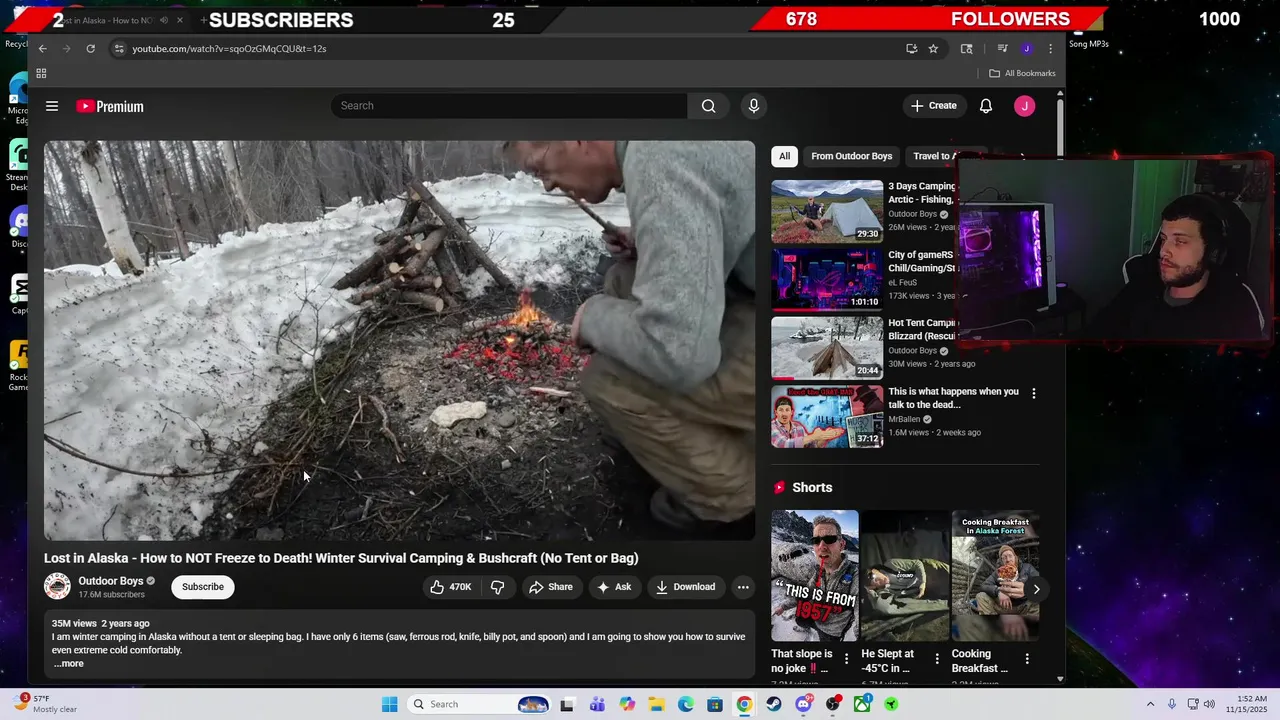Open the account avatar menu
This screenshot has width=1280, height=720.
pos(1024,106)
